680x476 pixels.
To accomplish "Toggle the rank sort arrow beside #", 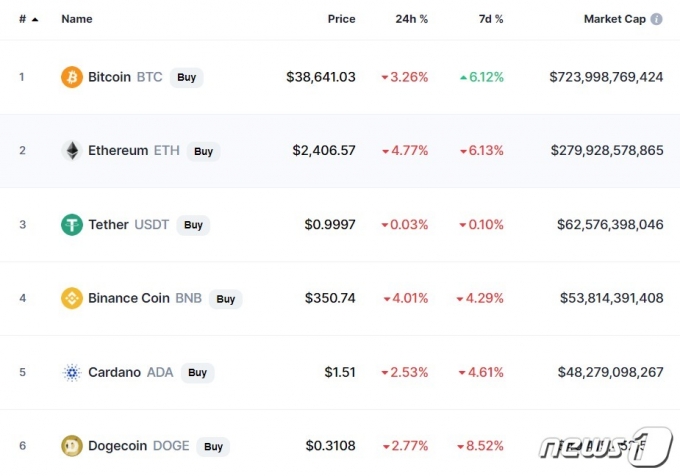I will pos(35,20).
